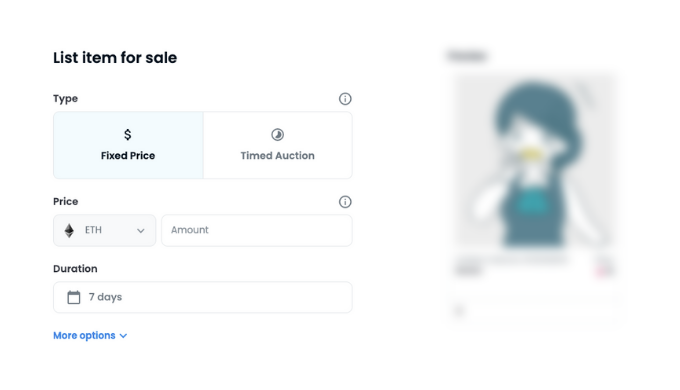Click the pink heart icon on preview card
The image size is (680, 390).
[602, 272]
